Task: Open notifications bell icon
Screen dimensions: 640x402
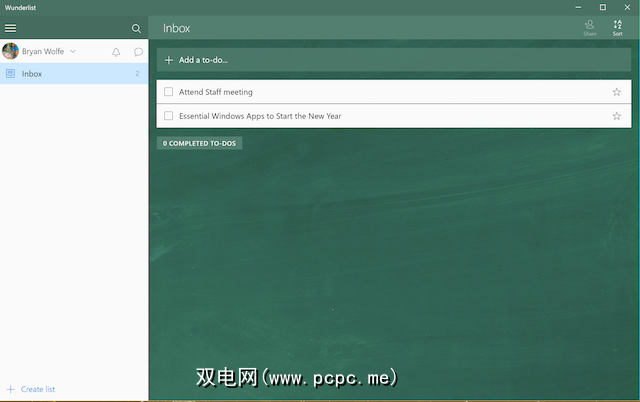Action: click(x=116, y=51)
